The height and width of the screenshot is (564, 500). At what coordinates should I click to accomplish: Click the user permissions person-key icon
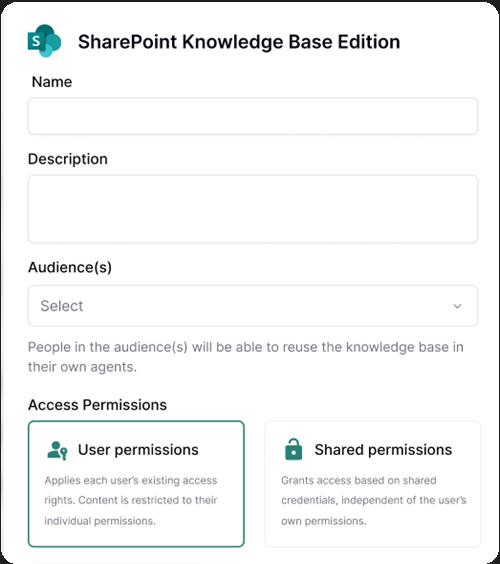pyautogui.click(x=57, y=450)
